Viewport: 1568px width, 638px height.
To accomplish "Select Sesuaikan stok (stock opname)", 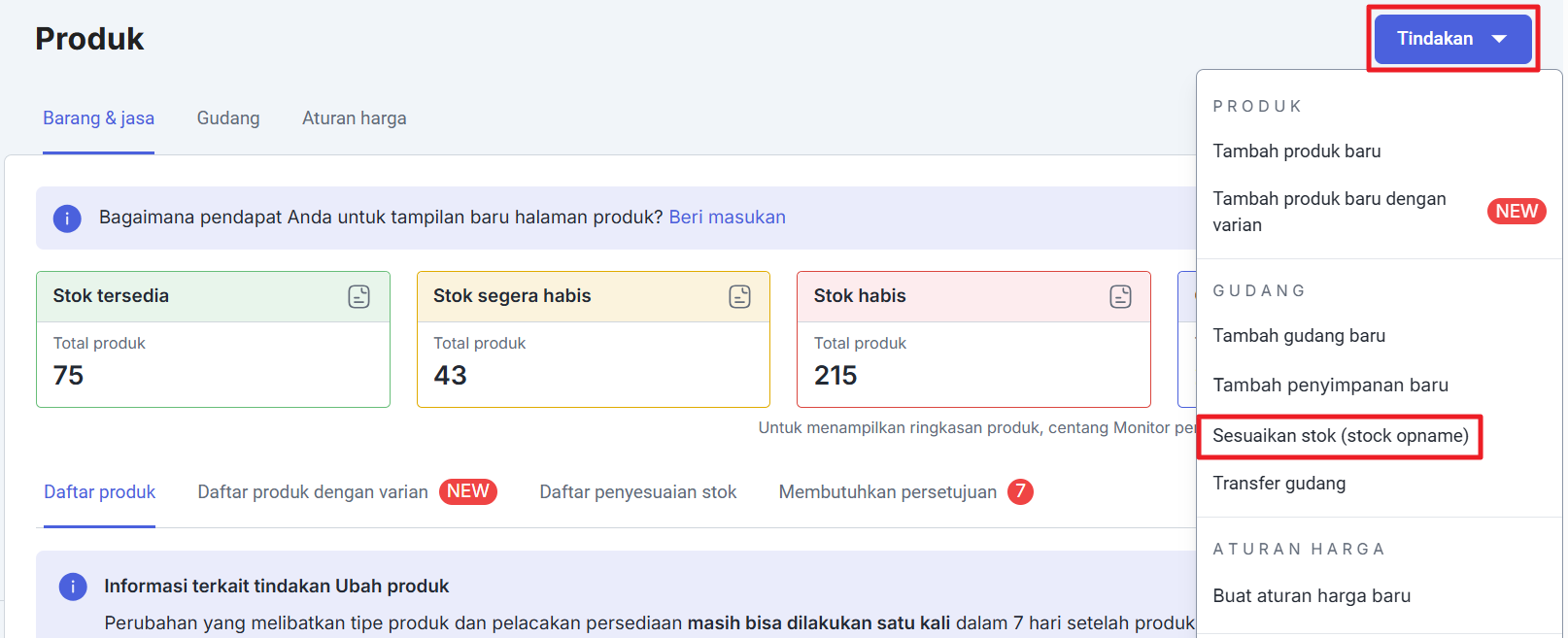I will [x=1340, y=436].
